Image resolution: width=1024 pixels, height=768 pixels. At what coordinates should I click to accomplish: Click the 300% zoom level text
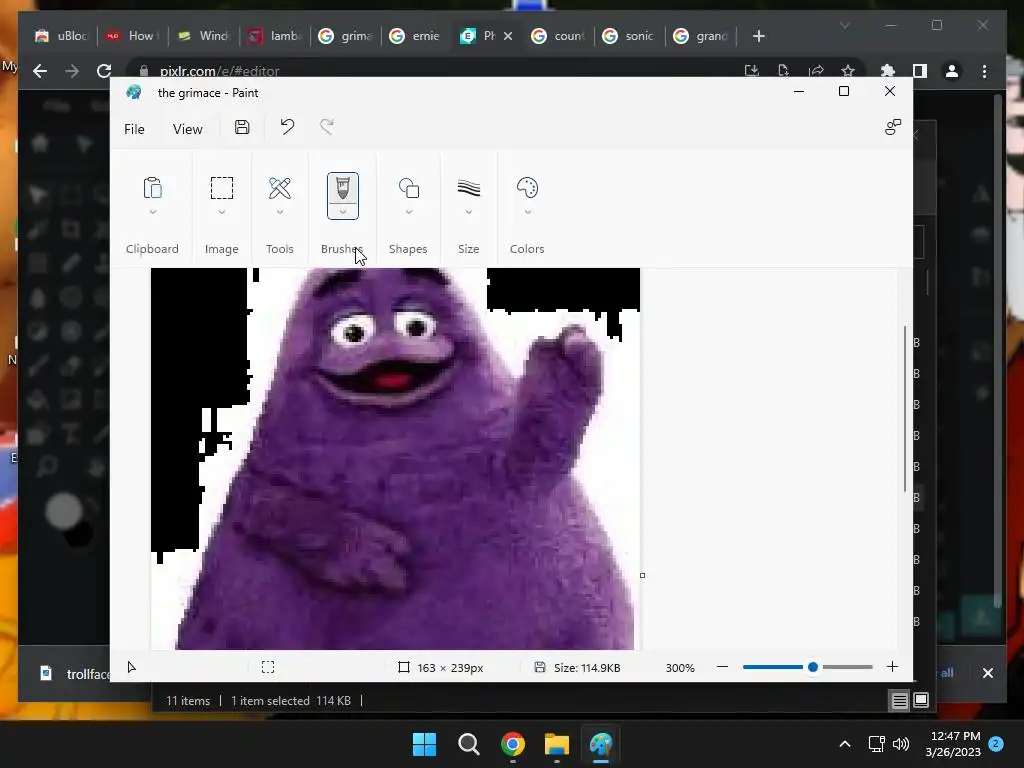coord(680,667)
